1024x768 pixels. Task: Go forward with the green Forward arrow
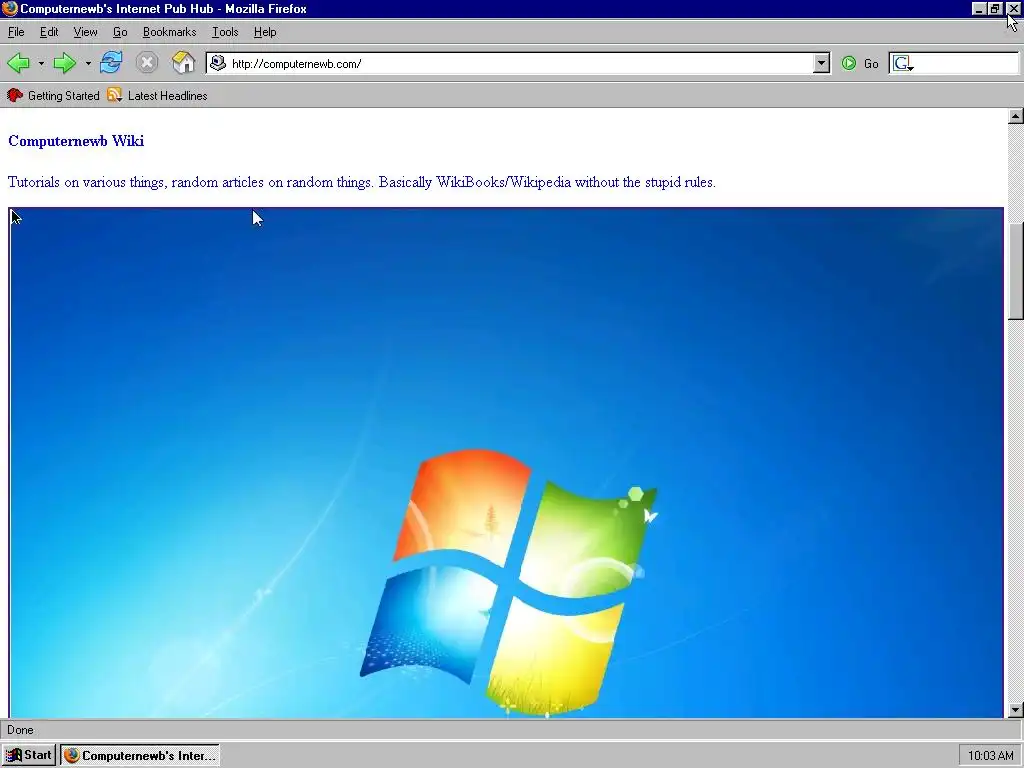click(x=65, y=63)
